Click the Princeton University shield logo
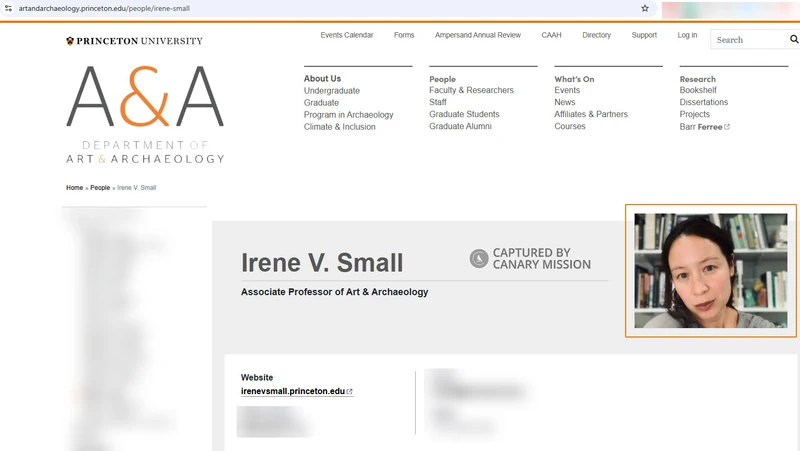The image size is (800, 451). click(x=70, y=41)
